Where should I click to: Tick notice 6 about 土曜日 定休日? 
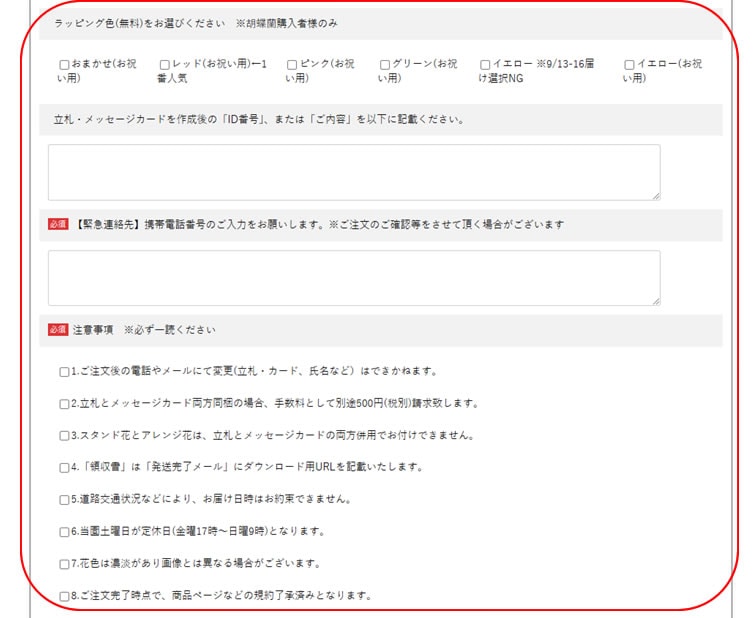[65, 531]
